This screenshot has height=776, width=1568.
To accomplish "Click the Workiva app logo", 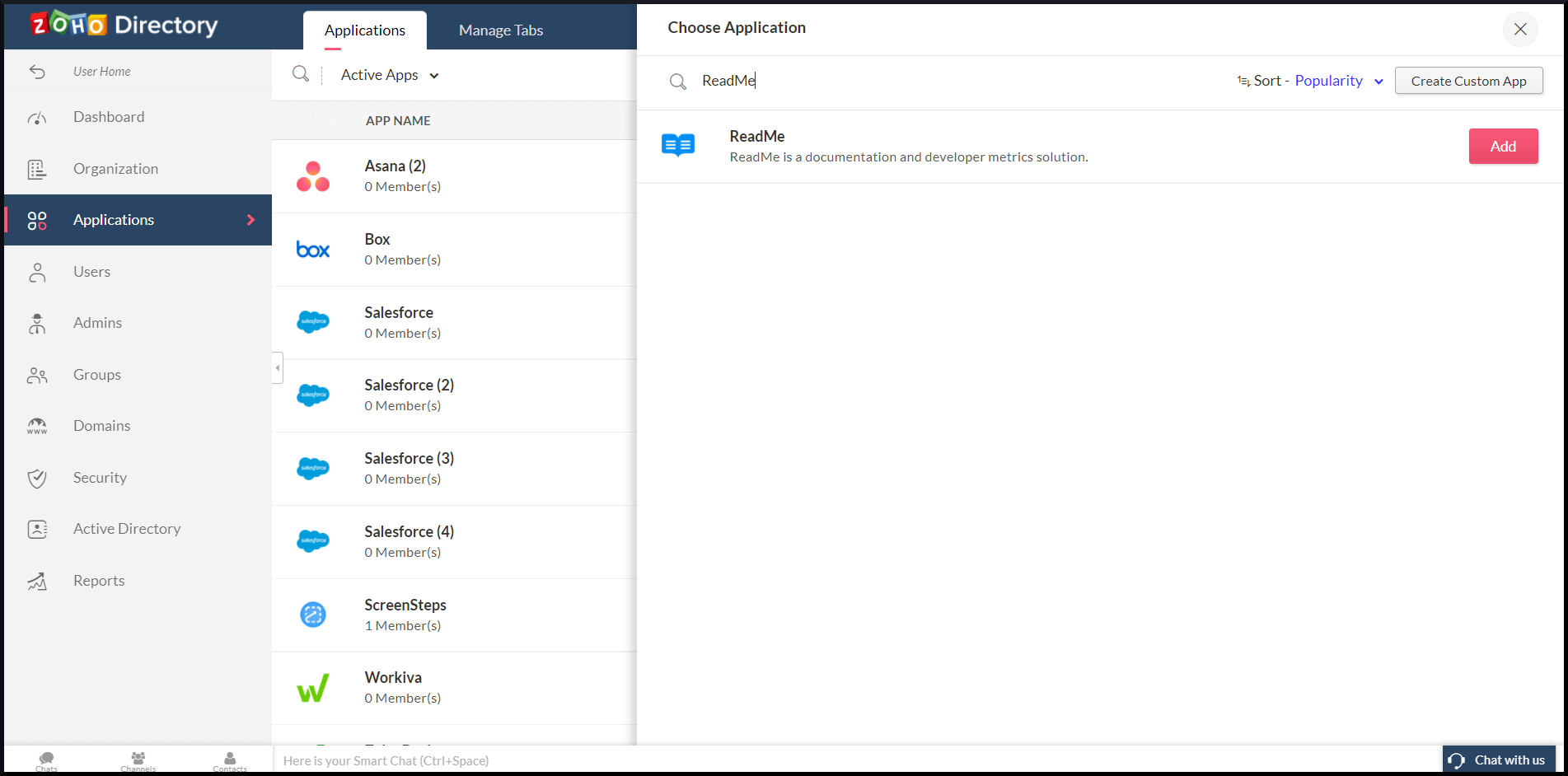I will click(313, 688).
